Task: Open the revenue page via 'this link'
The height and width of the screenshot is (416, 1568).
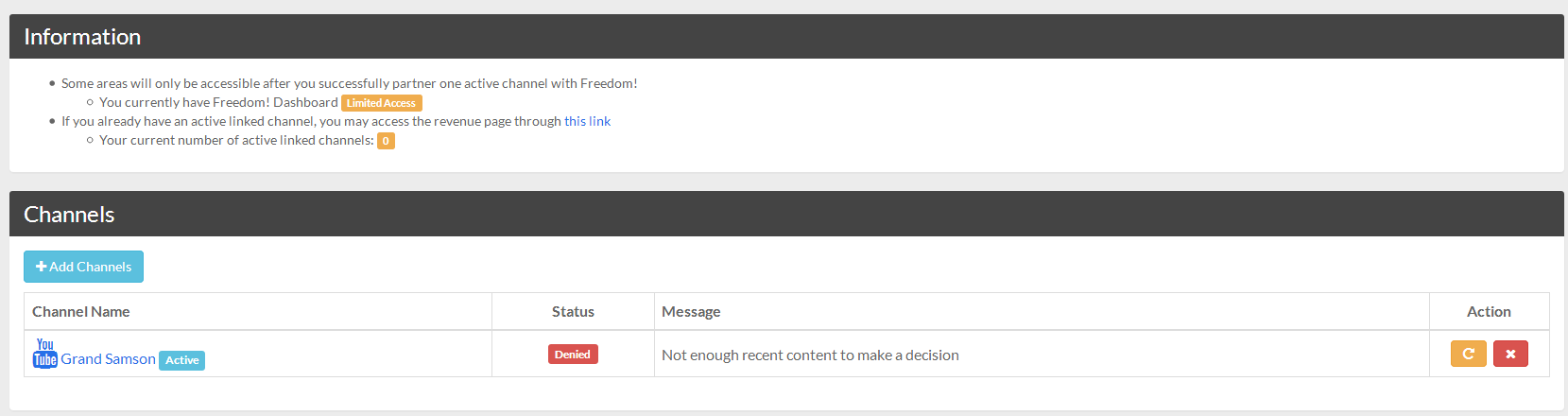Action: point(587,121)
